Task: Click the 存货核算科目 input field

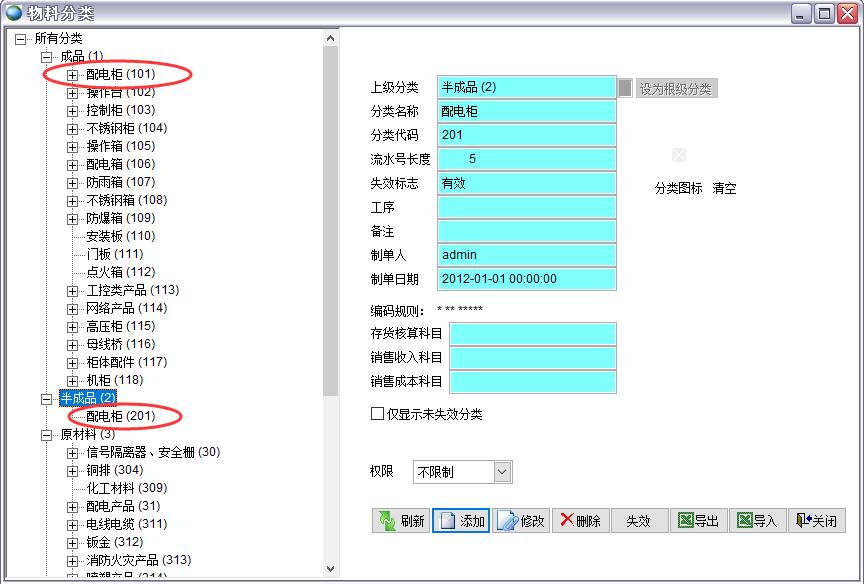Action: (532, 333)
